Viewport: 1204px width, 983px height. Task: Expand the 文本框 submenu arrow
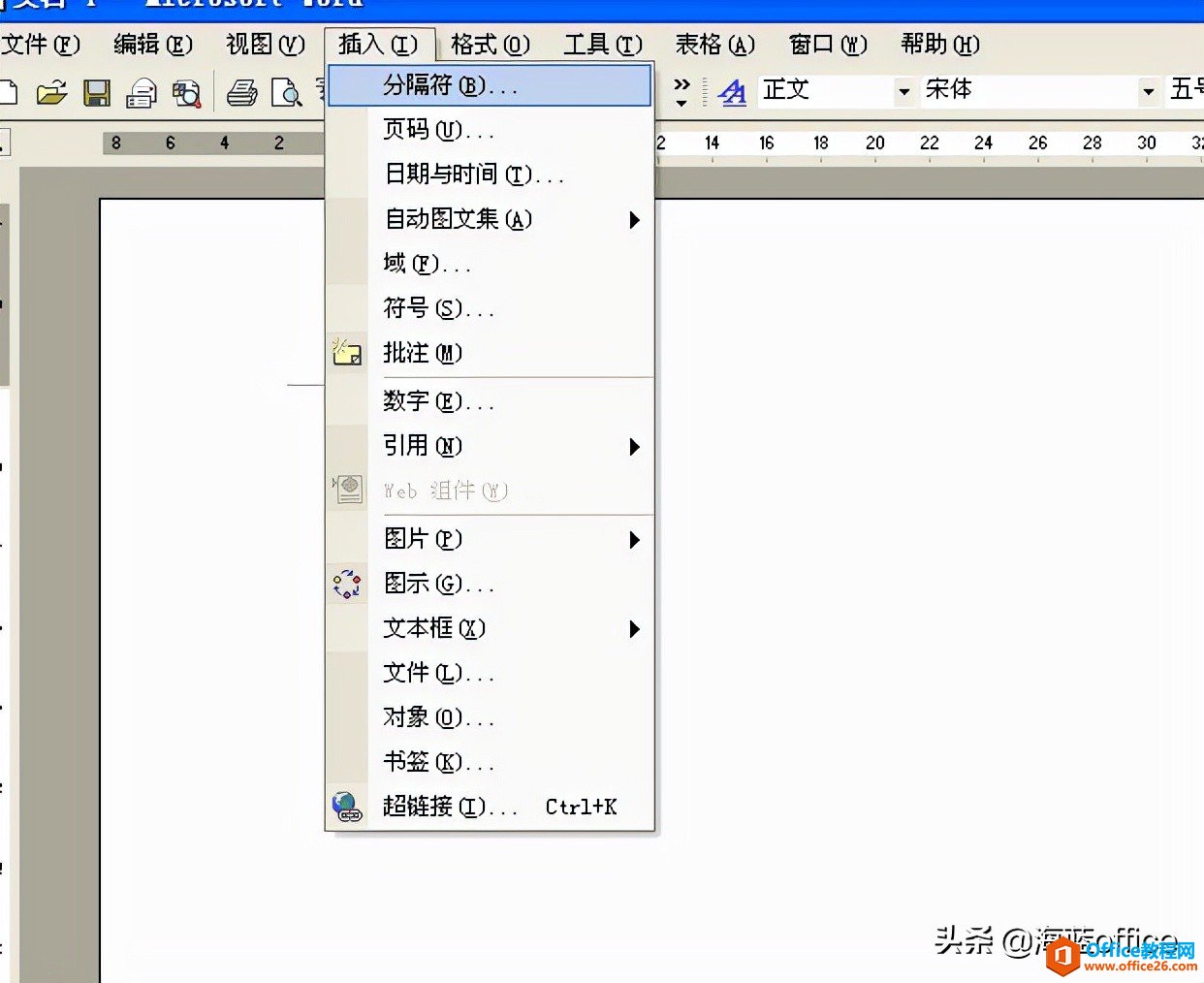tap(635, 629)
